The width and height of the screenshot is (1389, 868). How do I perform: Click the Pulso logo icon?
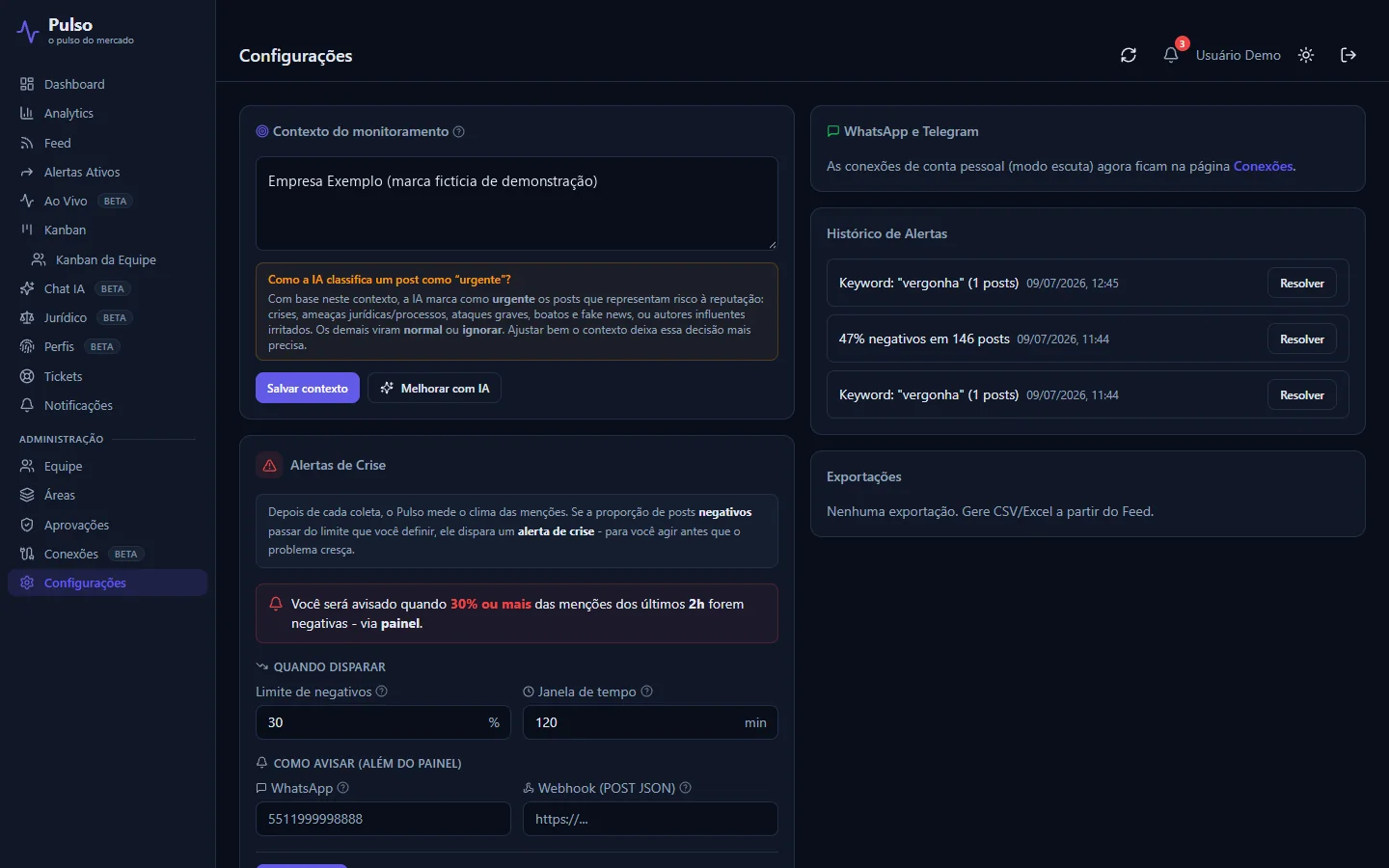click(28, 32)
